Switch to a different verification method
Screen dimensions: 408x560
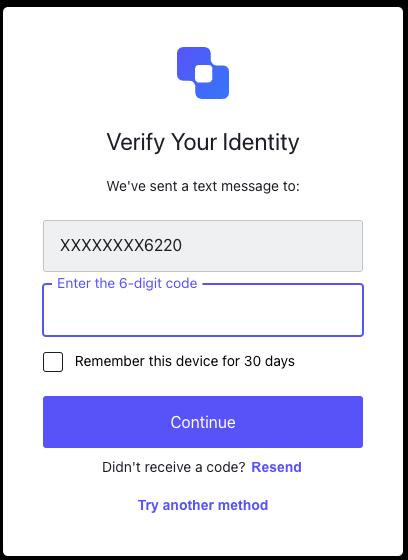click(x=203, y=505)
